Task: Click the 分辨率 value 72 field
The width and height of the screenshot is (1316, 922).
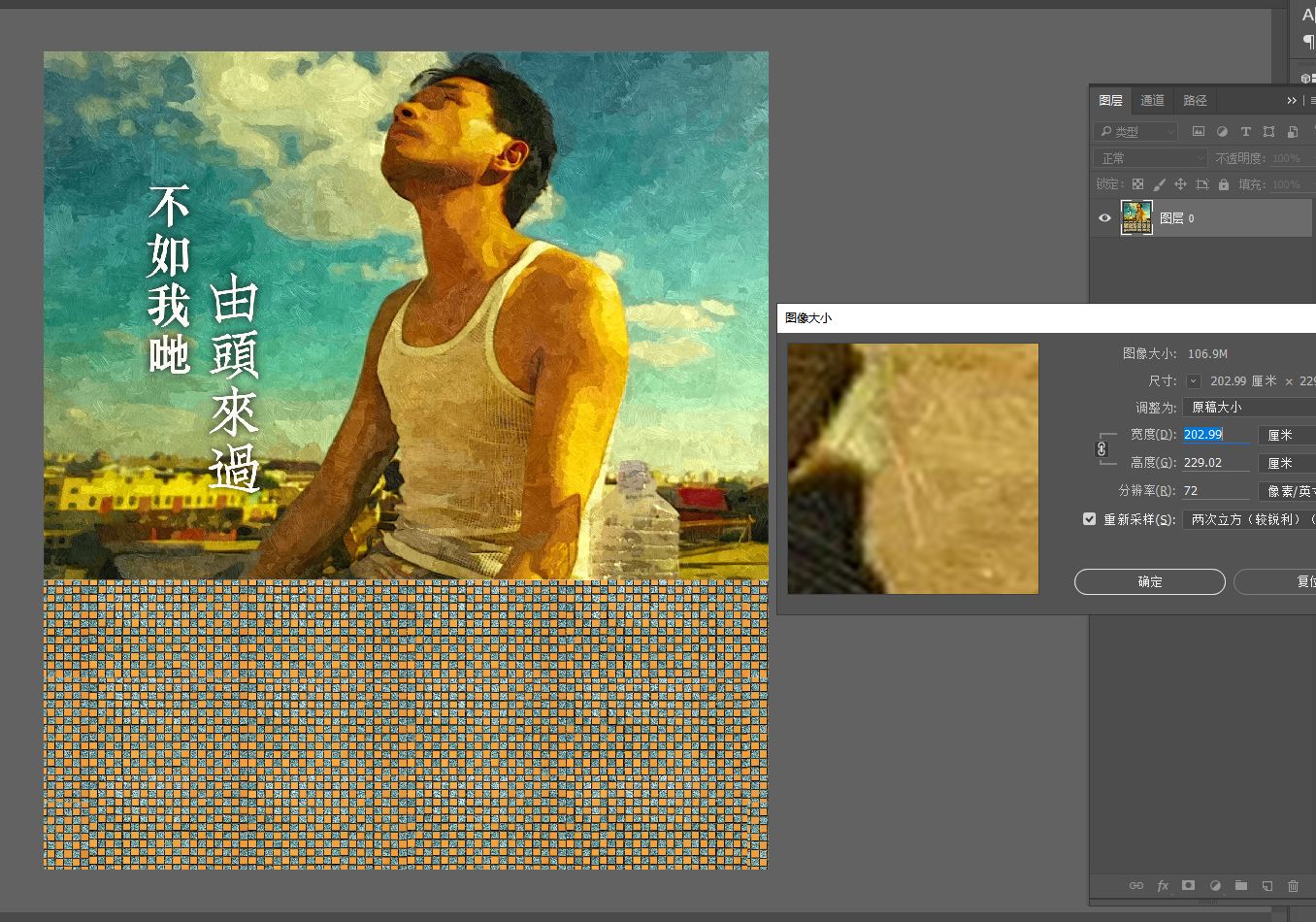Action: click(x=1216, y=491)
